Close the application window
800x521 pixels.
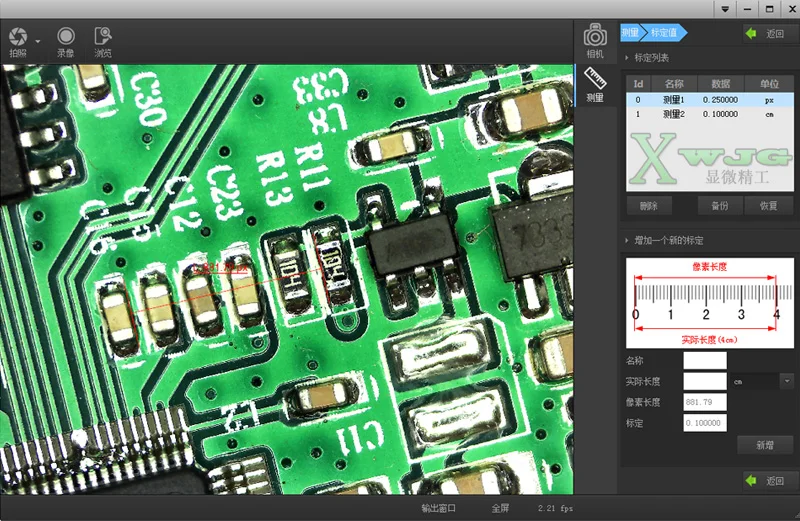[x=791, y=9]
